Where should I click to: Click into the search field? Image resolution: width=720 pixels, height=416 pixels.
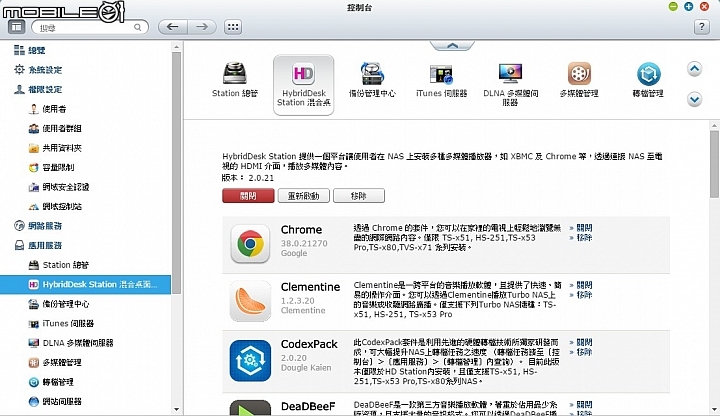coord(90,28)
